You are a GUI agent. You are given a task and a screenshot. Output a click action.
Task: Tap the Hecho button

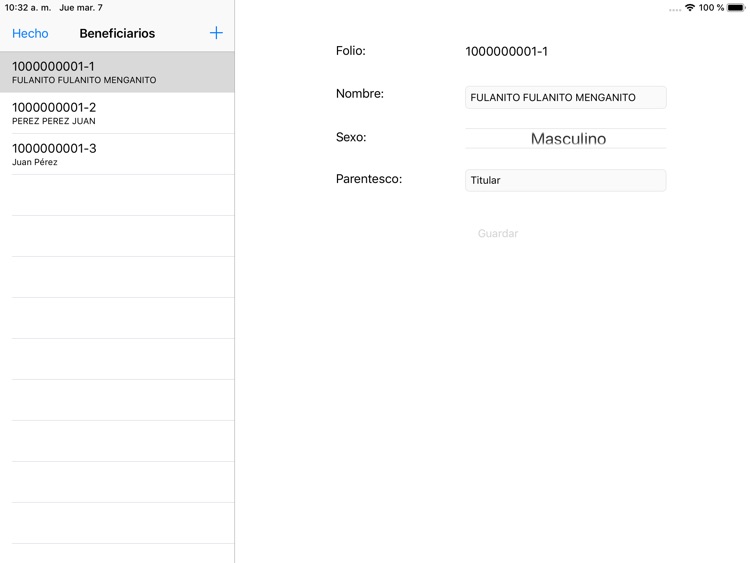click(x=30, y=33)
